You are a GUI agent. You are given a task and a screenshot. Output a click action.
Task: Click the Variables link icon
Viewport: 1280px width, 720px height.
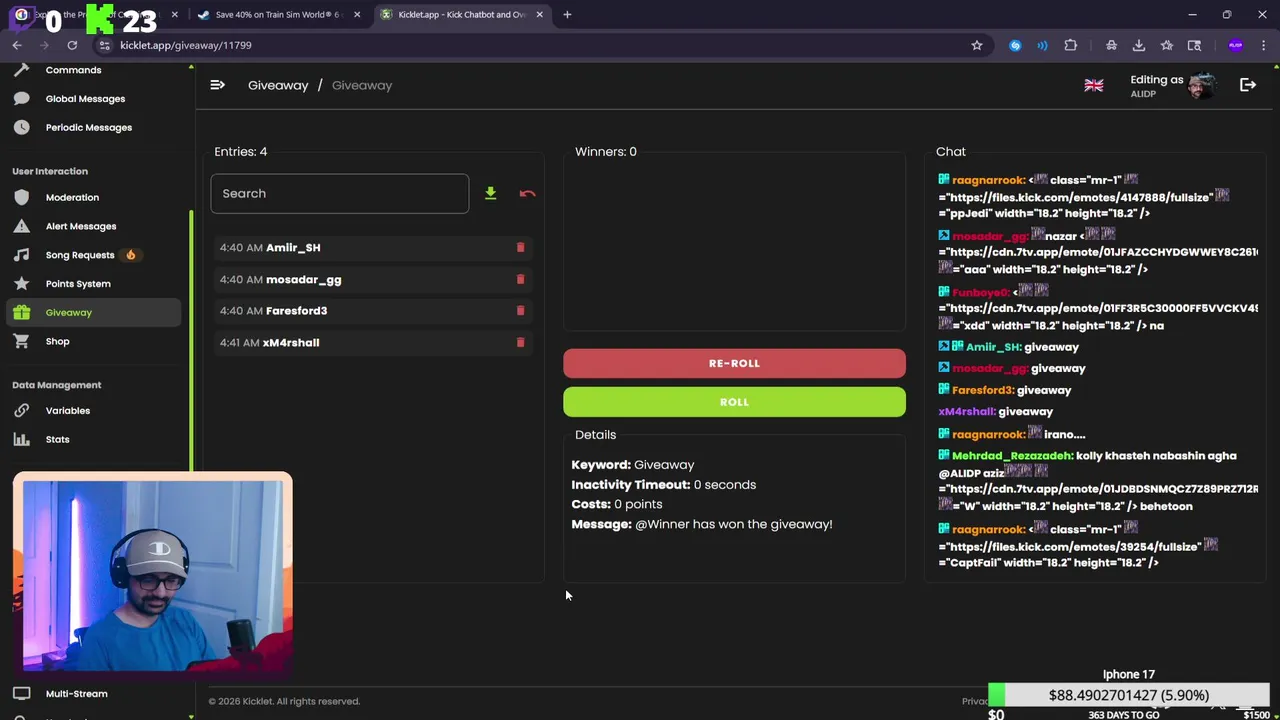21,411
